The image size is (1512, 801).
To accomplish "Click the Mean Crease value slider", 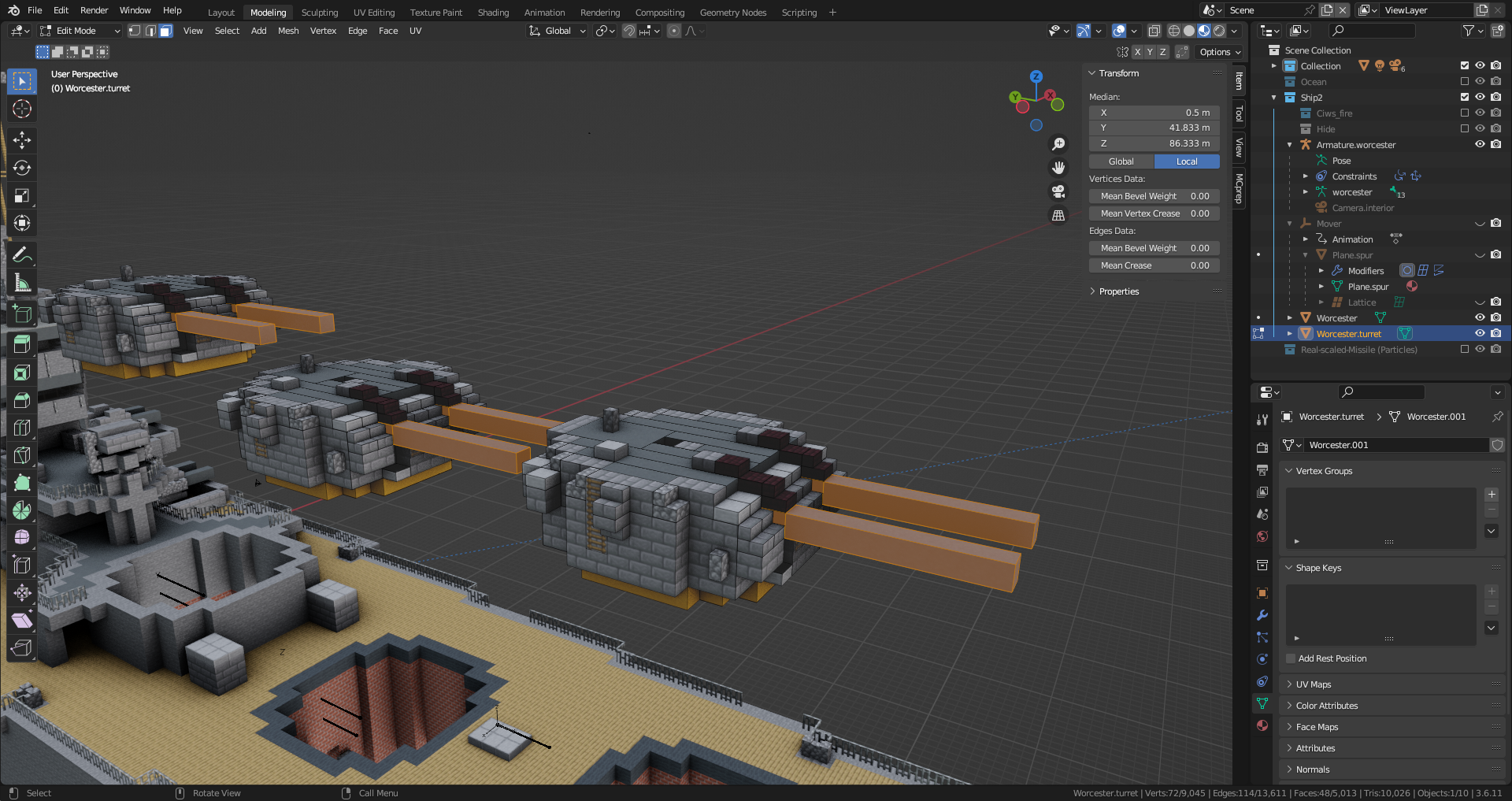I will click(1154, 265).
